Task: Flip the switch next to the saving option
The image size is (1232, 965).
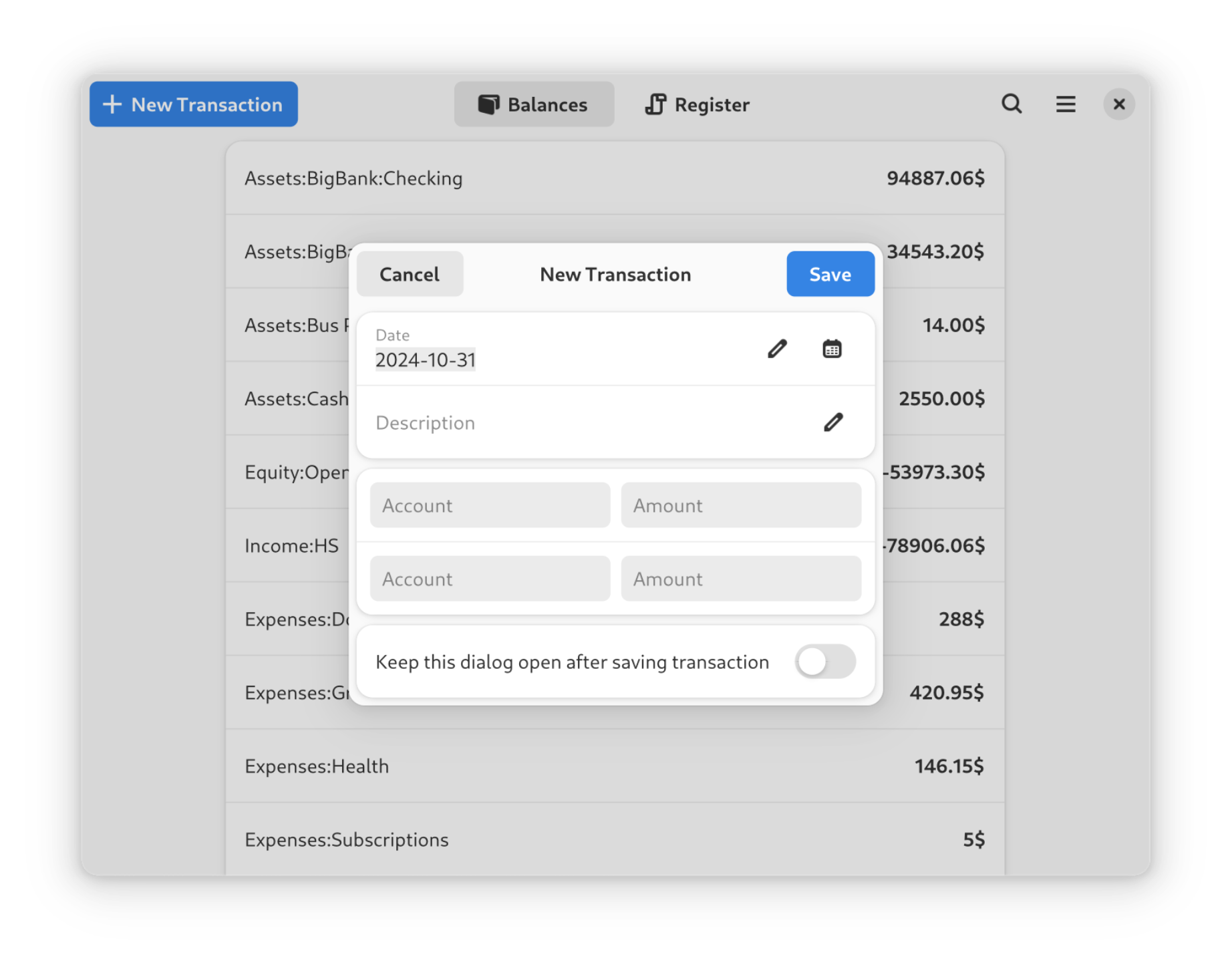Action: coord(824,662)
